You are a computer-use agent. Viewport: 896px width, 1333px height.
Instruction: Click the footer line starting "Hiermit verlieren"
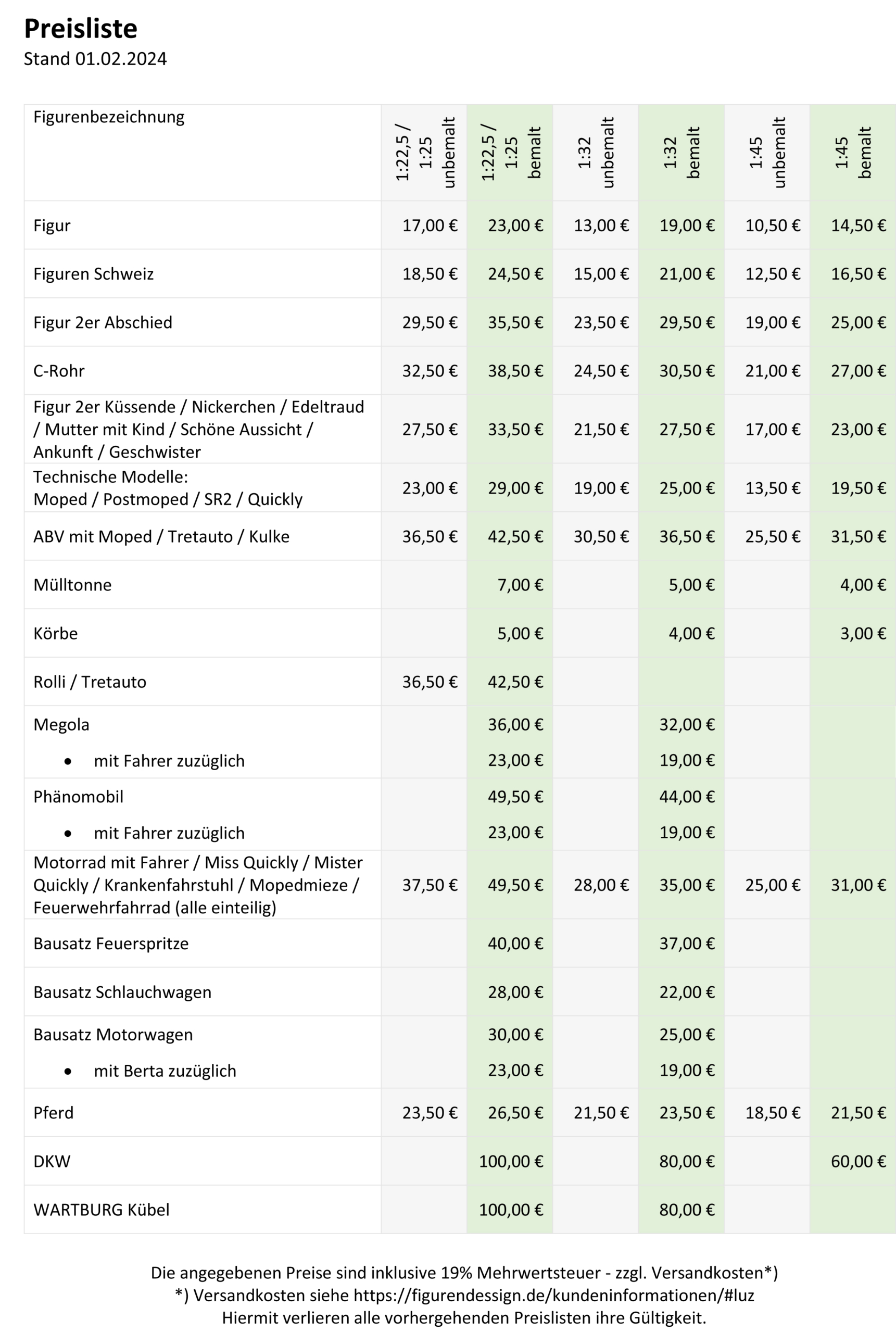(464, 1317)
